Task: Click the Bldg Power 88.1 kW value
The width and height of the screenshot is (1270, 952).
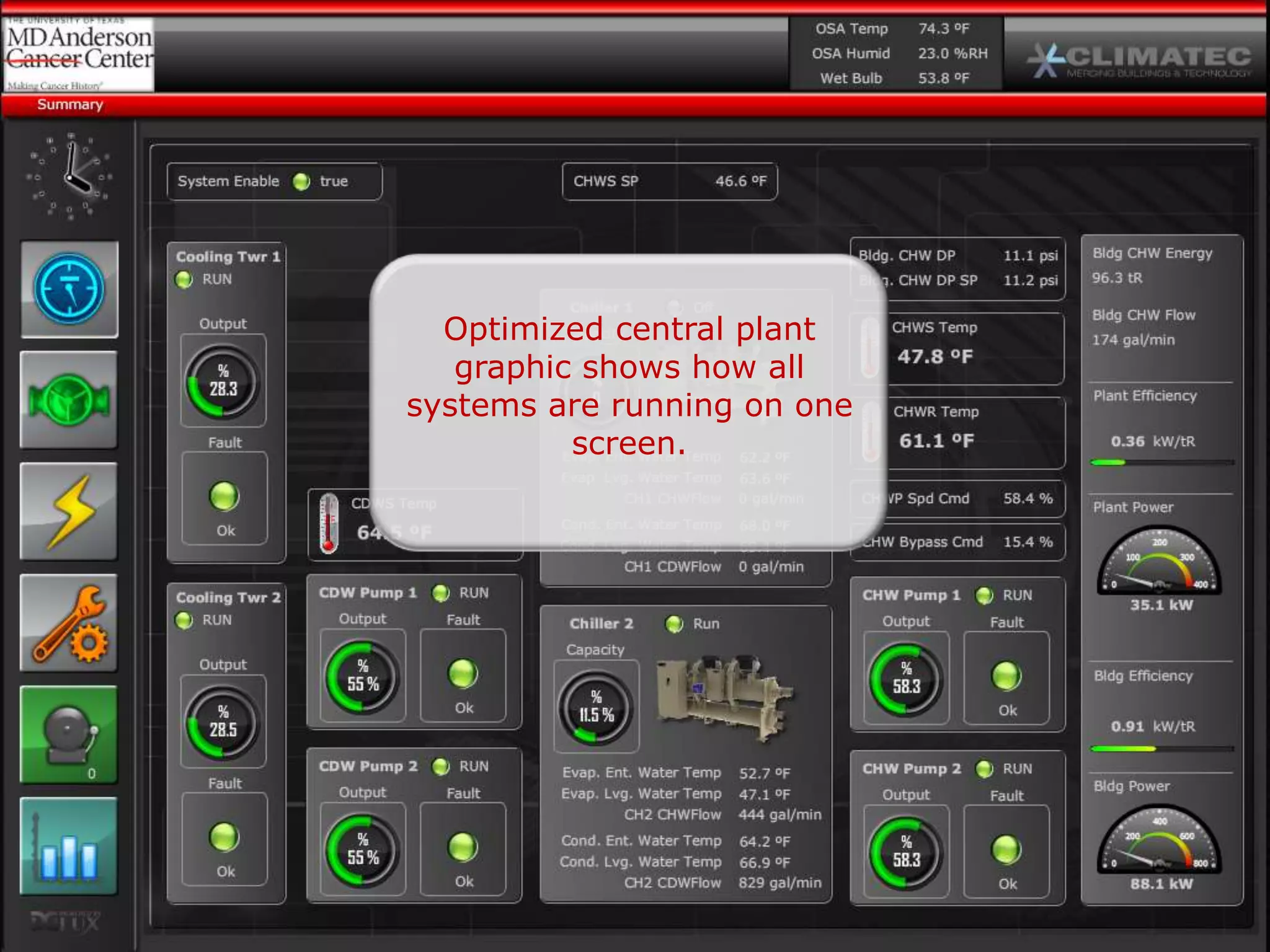Action: tap(1161, 884)
